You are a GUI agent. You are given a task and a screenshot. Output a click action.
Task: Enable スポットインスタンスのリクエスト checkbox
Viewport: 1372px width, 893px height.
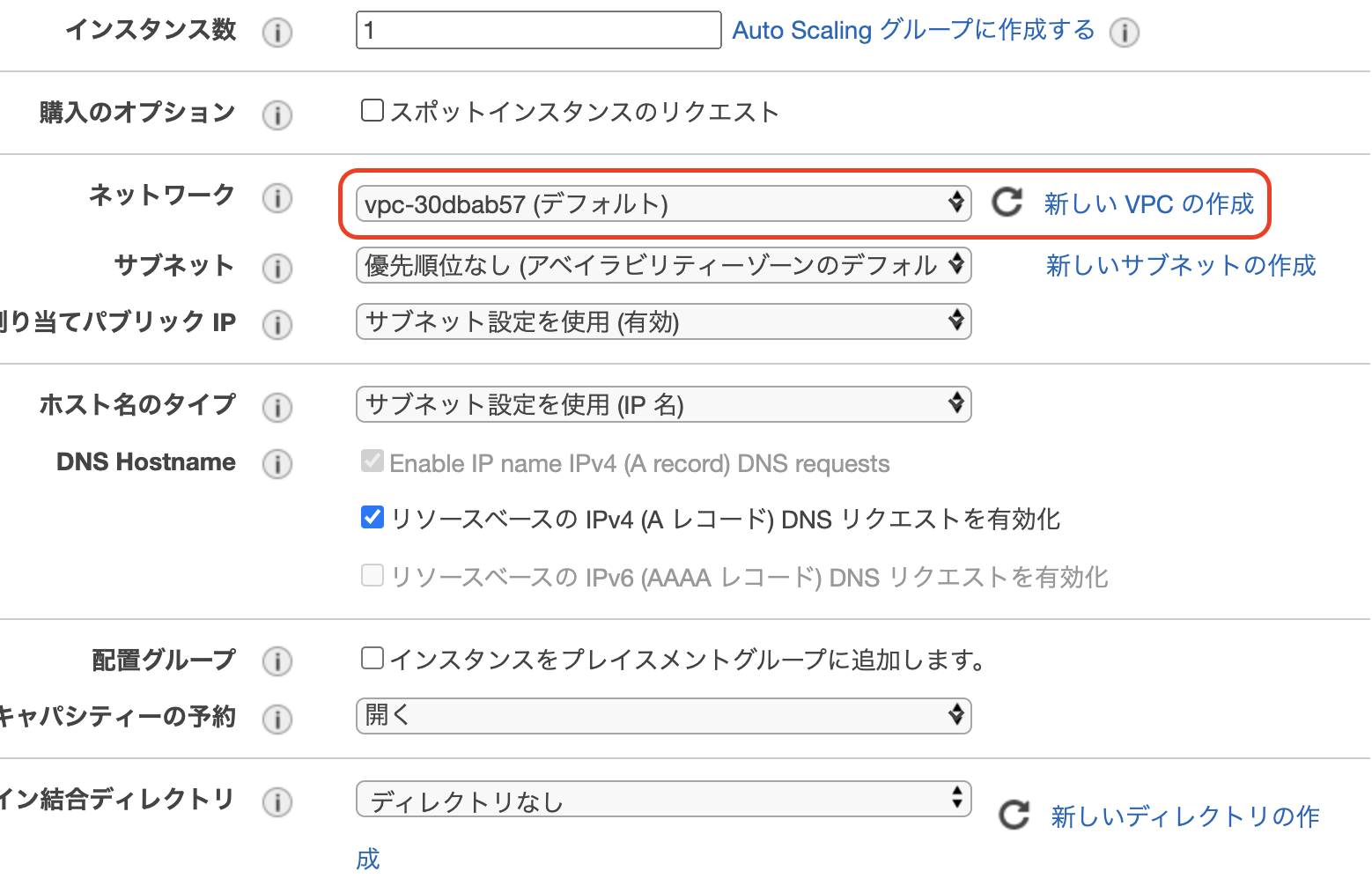(x=371, y=110)
